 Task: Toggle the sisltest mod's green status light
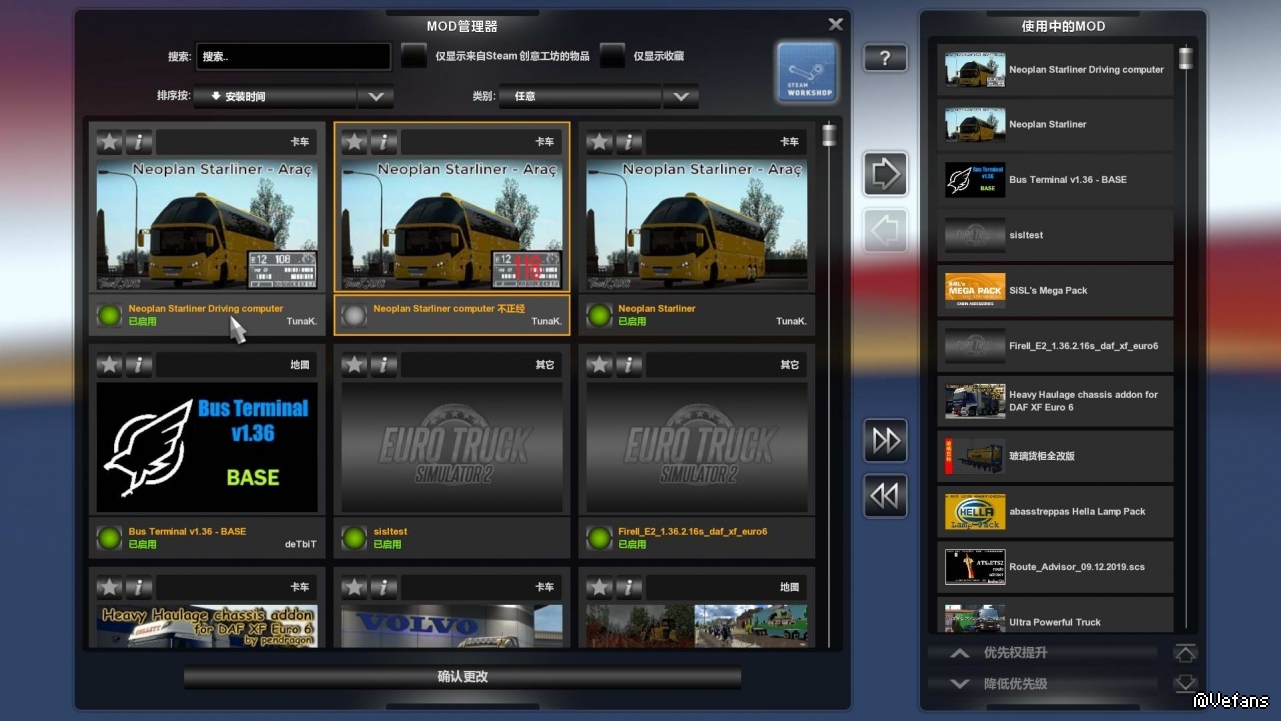[x=354, y=538]
